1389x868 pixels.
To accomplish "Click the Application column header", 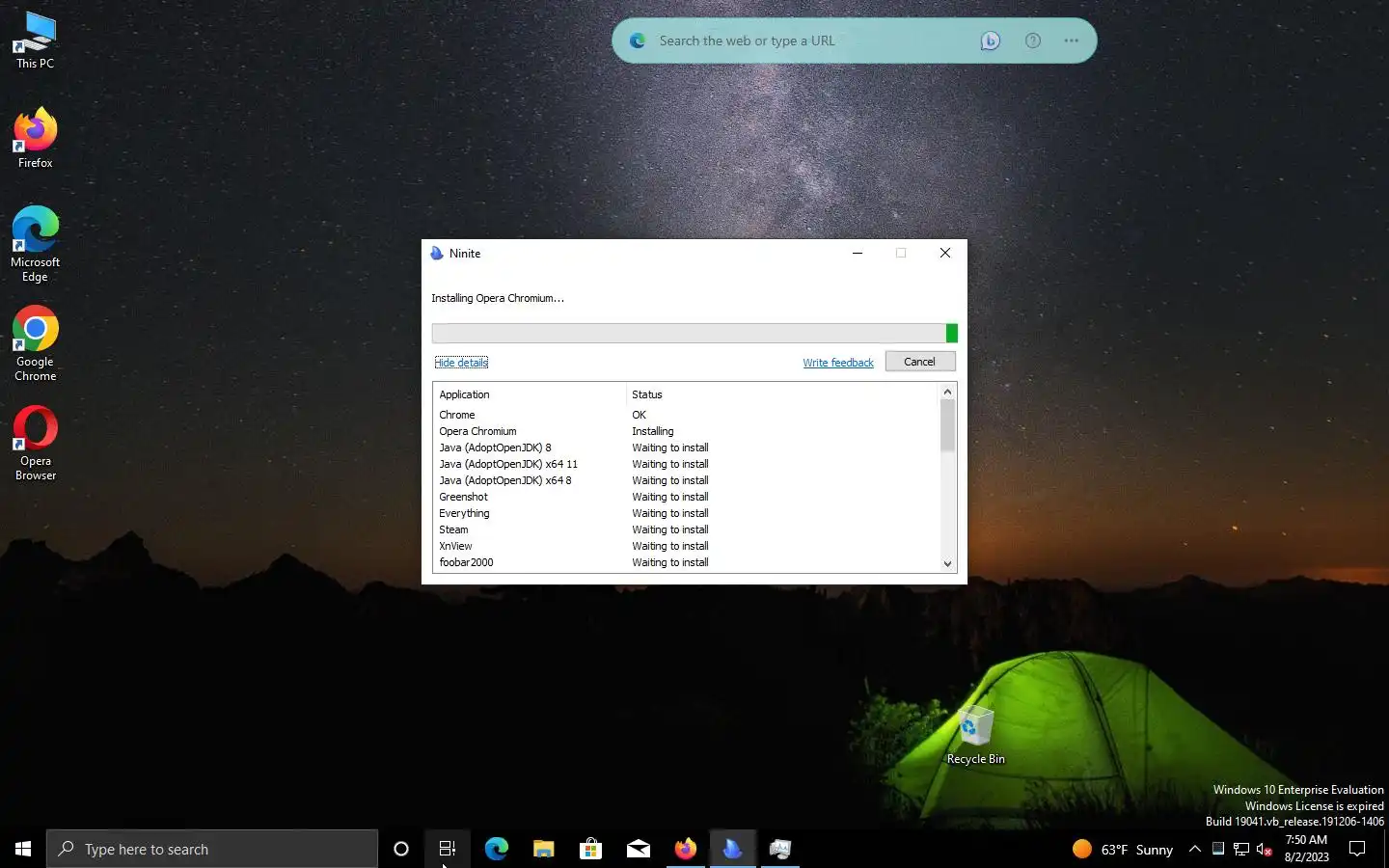I will click(x=530, y=394).
